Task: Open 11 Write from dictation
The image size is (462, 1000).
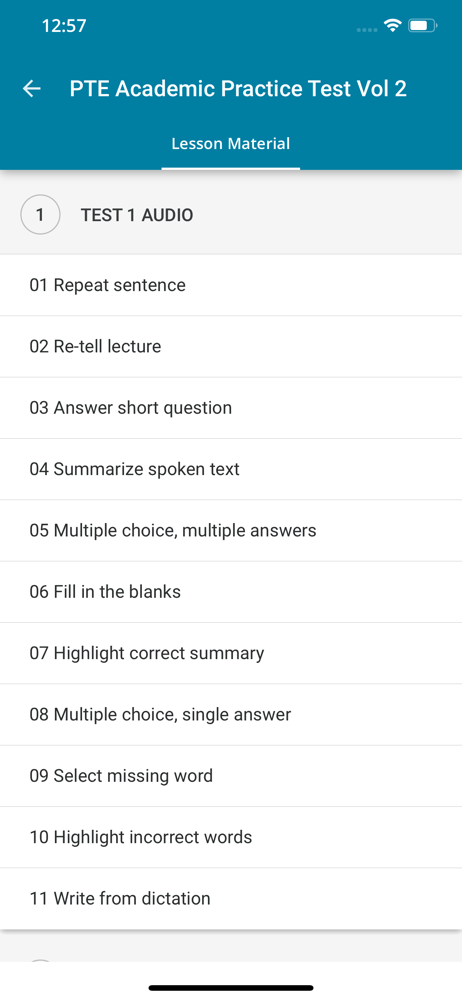Action: 231,899
